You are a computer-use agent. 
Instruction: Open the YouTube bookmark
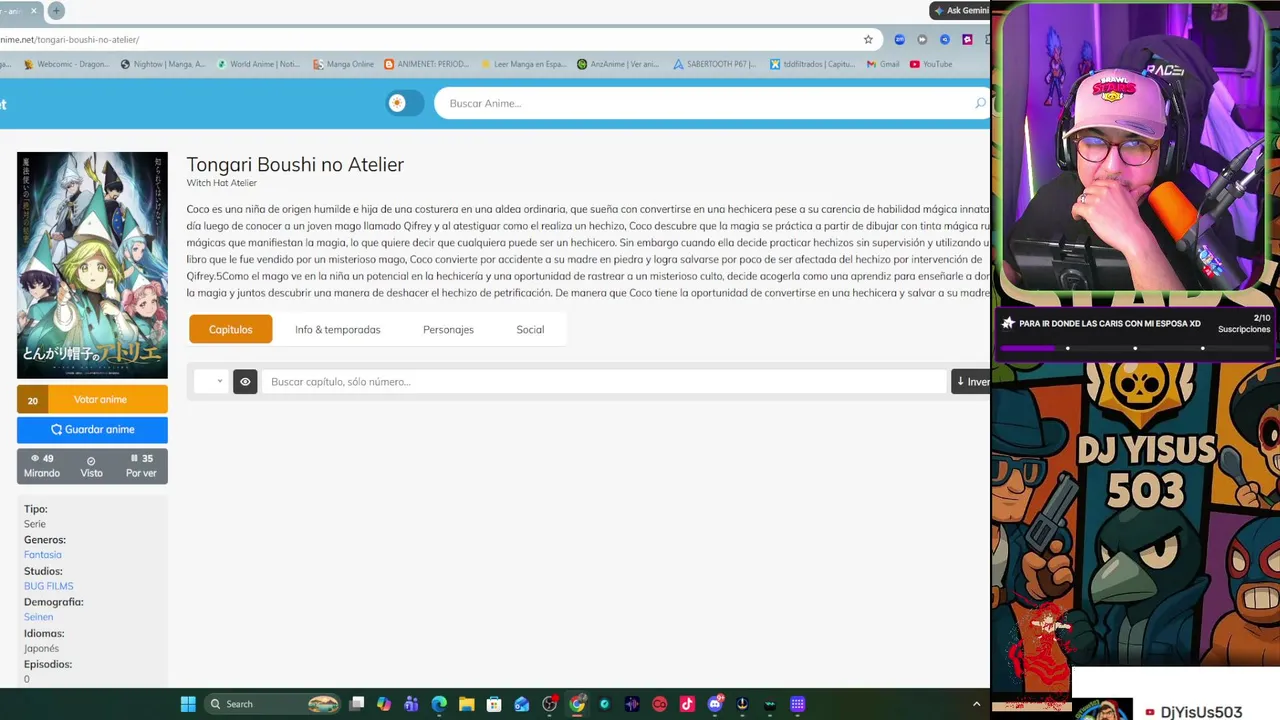[931, 64]
